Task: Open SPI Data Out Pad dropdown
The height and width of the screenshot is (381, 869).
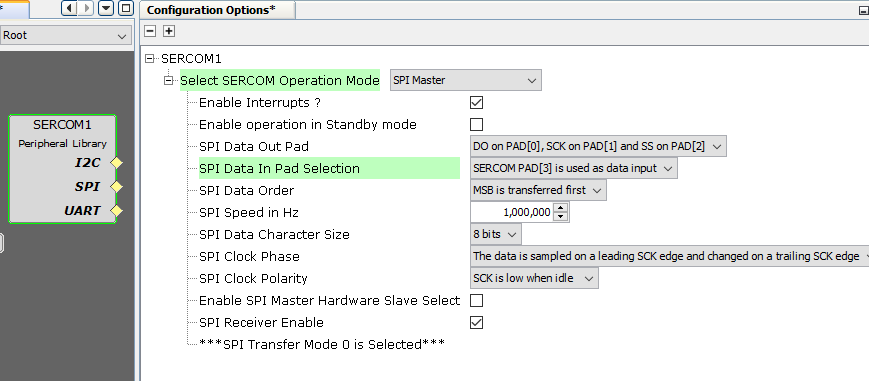Action: tap(598, 146)
